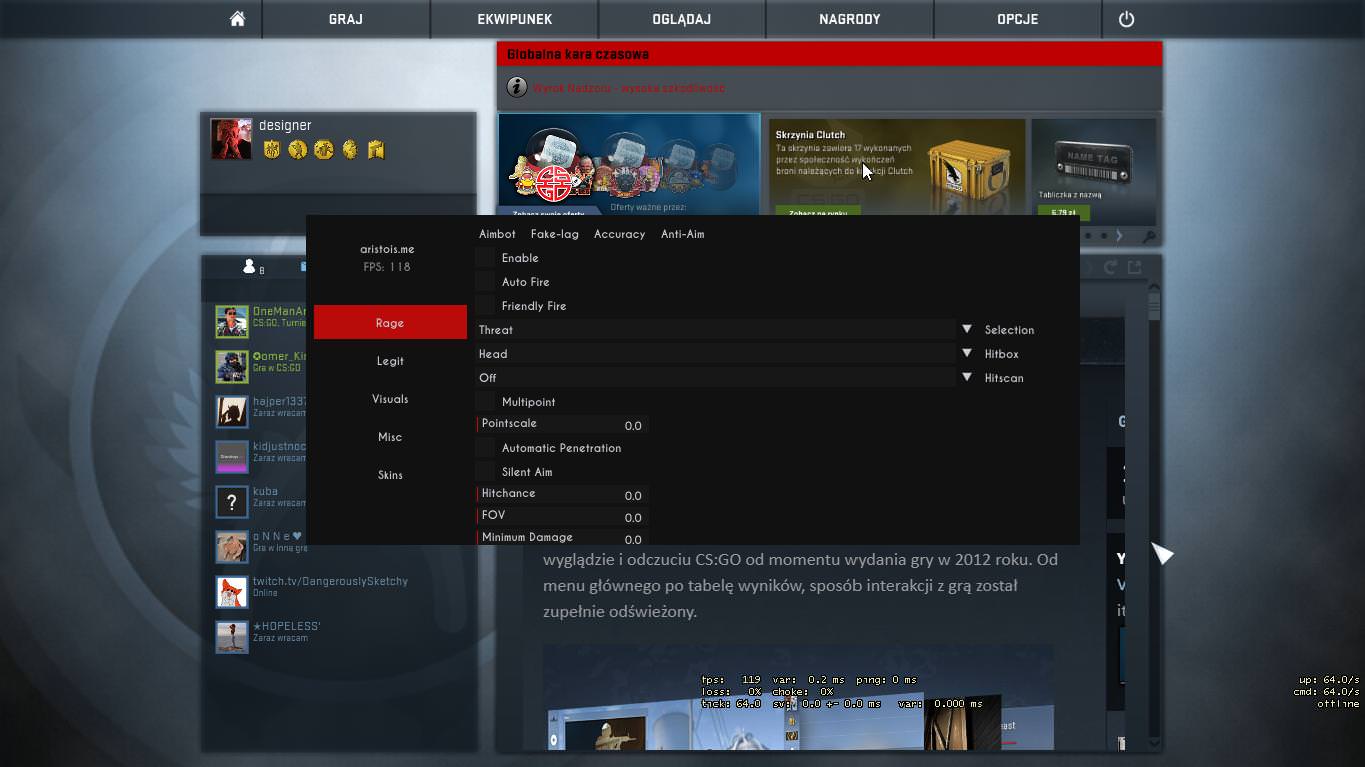Open news in external window icon

(1134, 267)
